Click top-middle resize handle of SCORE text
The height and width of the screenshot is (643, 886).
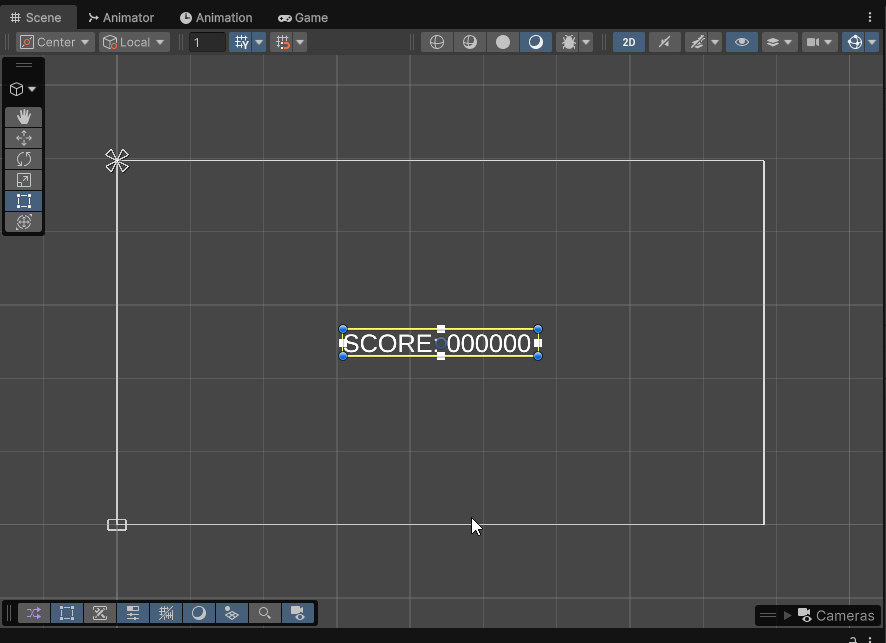point(441,329)
